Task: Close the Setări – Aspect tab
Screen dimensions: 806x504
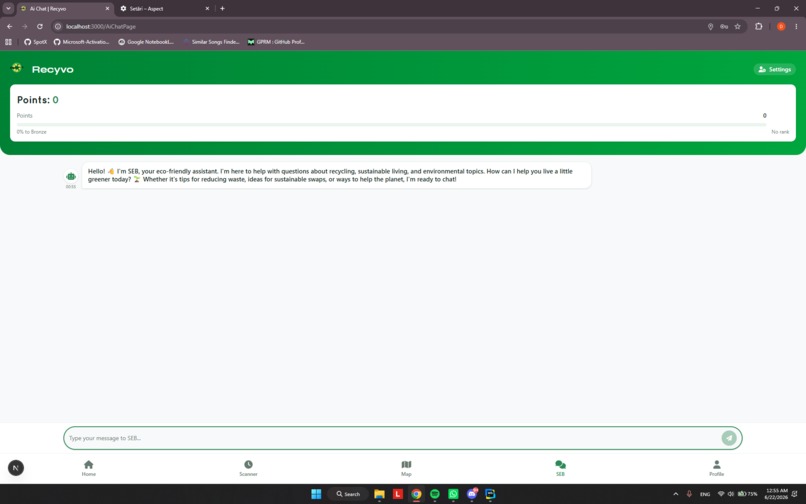Action: pyautogui.click(x=207, y=9)
